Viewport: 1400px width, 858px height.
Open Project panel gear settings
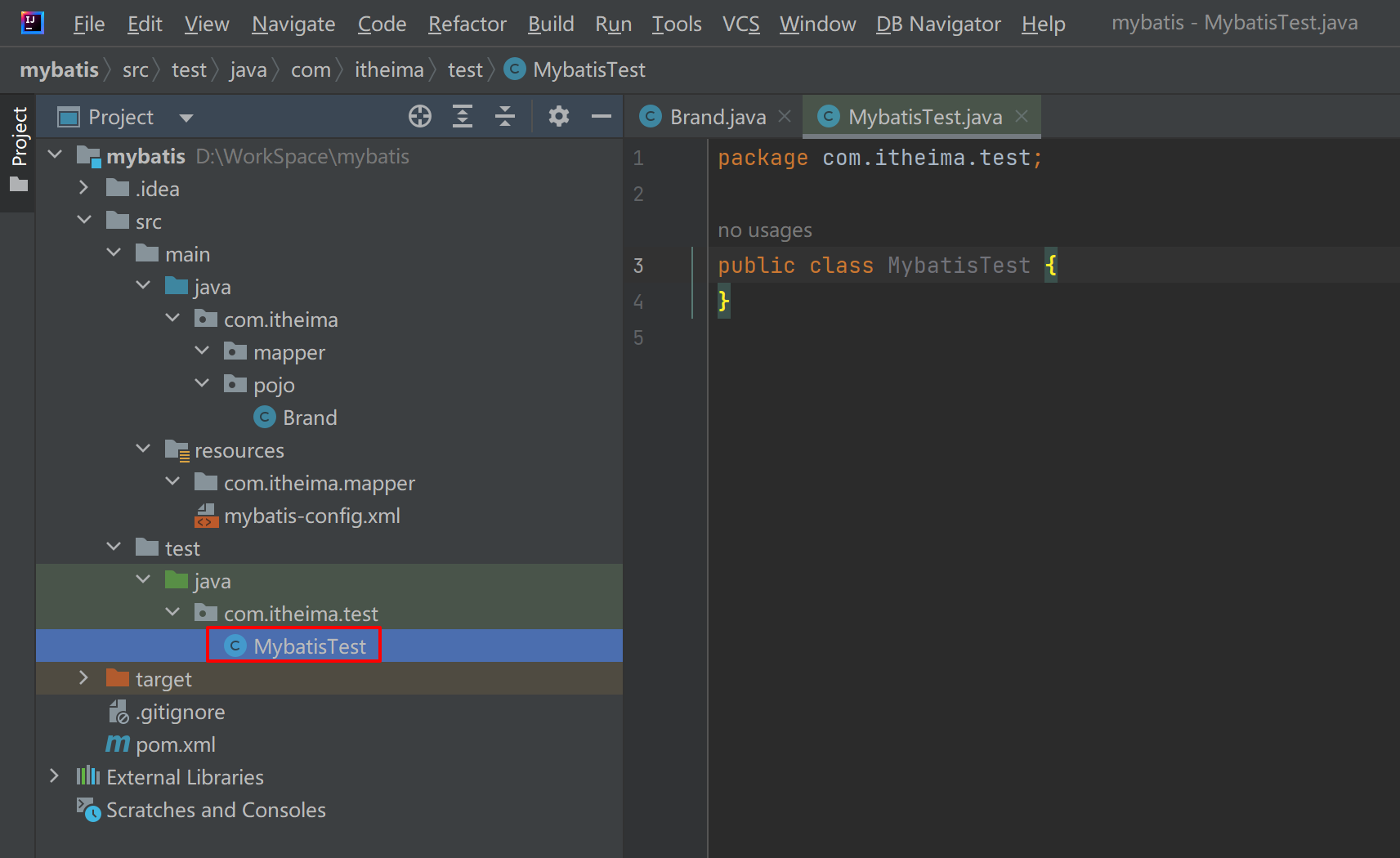tap(559, 117)
